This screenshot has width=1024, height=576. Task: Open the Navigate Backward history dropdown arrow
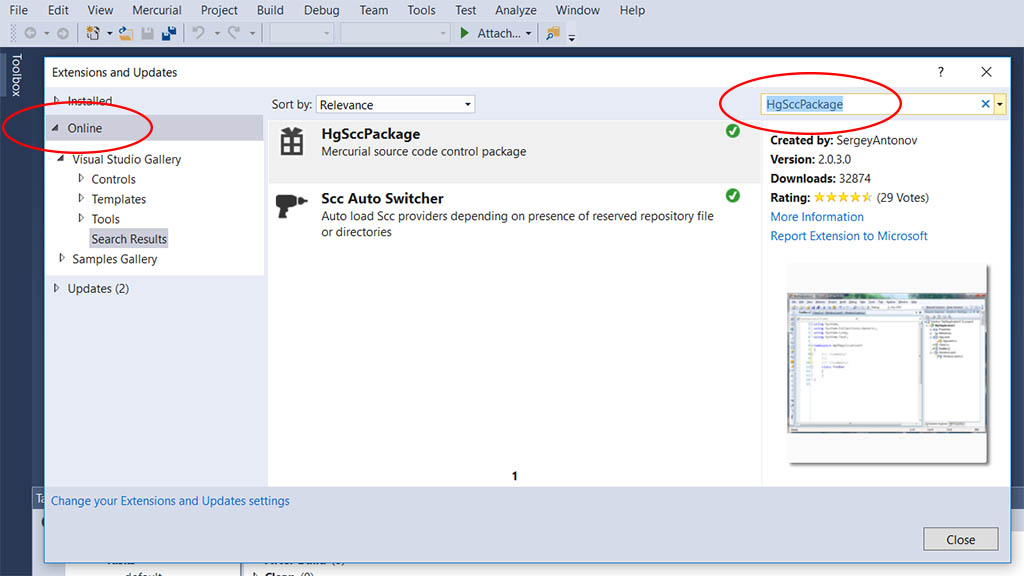pos(46,33)
